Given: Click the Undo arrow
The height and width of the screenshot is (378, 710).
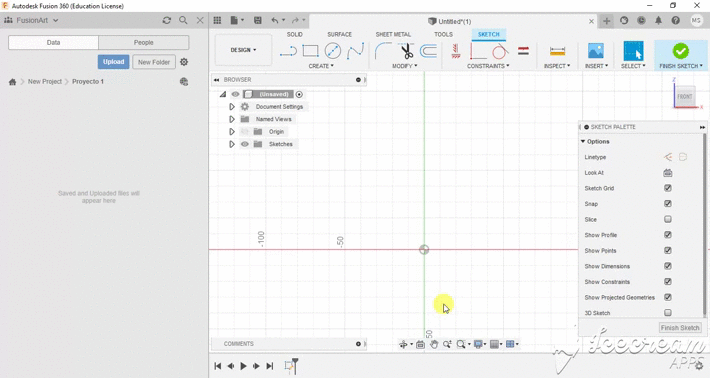Looking at the screenshot, I should (x=275, y=20).
